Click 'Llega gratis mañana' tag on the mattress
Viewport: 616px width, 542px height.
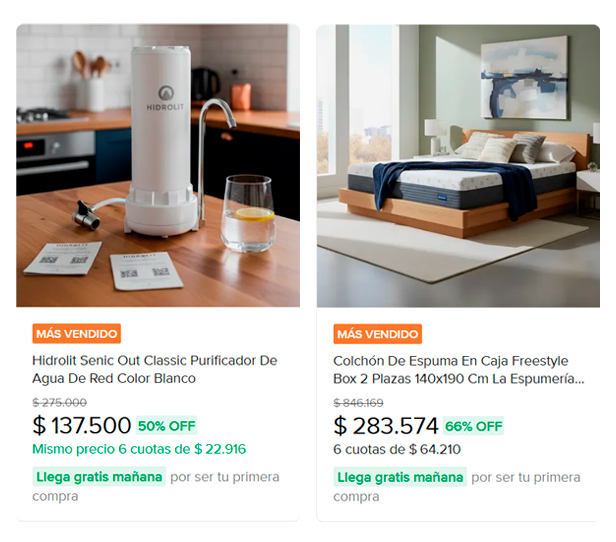pyautogui.click(x=401, y=477)
